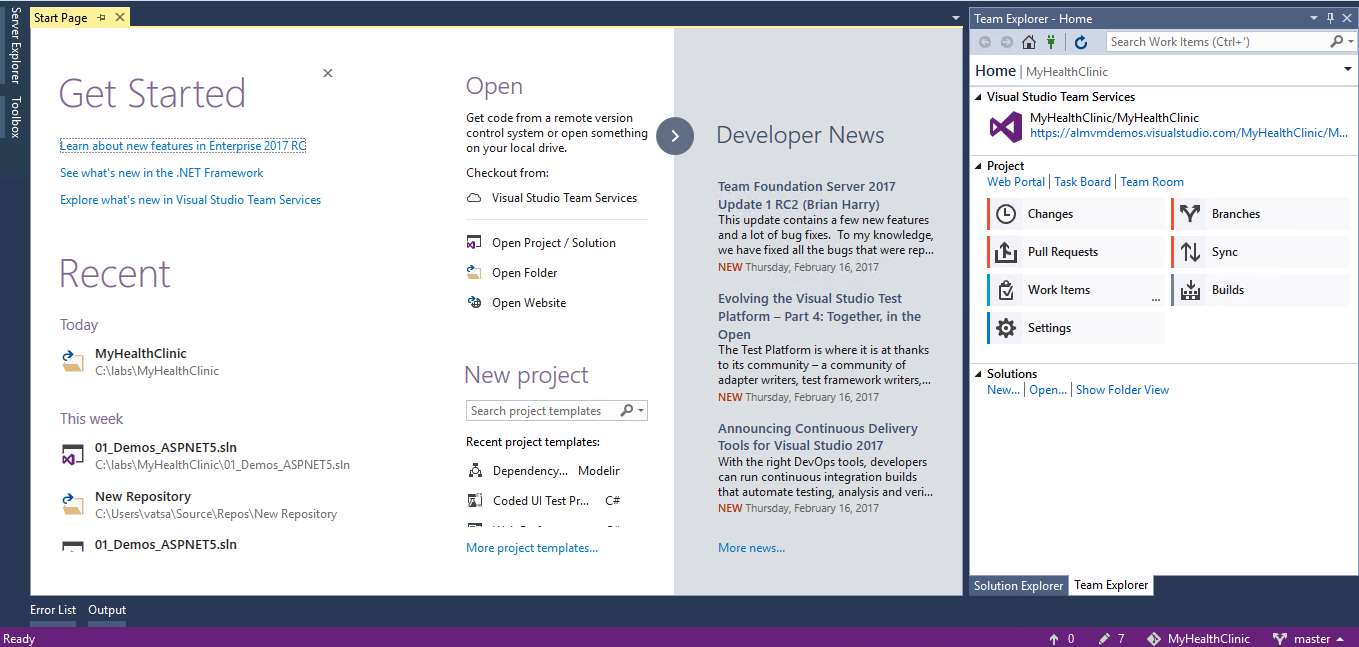Open Explore what's new in Visual Studio Team Services

tap(191, 200)
